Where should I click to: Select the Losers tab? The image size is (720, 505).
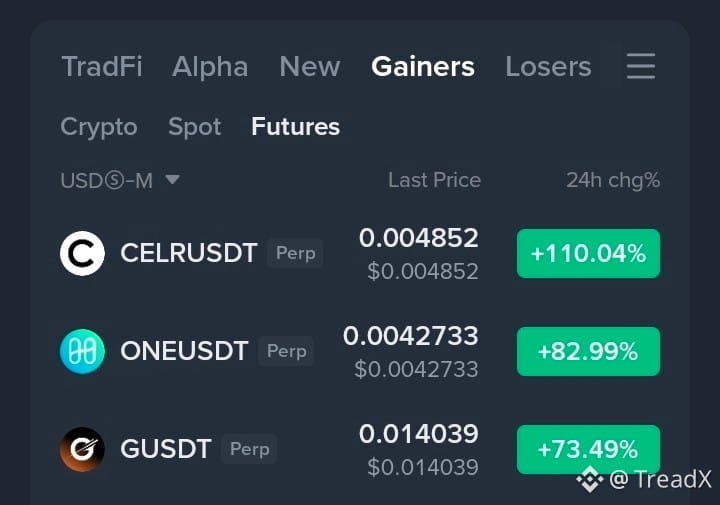point(548,67)
